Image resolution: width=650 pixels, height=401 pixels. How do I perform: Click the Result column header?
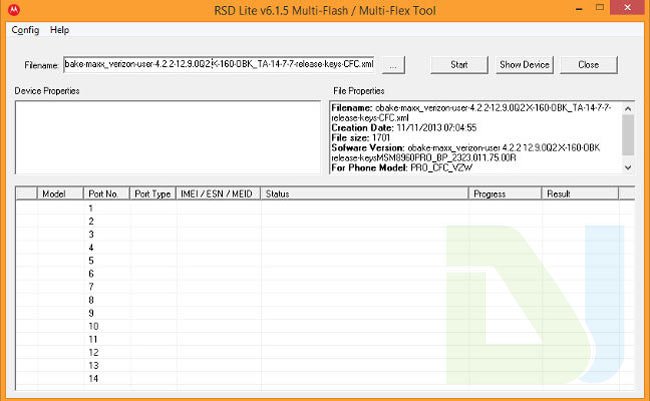click(580, 194)
